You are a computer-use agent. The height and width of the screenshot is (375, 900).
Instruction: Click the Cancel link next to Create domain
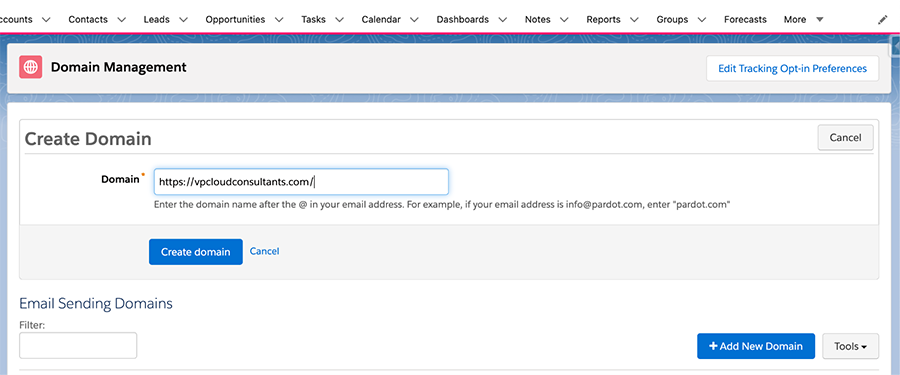(265, 251)
